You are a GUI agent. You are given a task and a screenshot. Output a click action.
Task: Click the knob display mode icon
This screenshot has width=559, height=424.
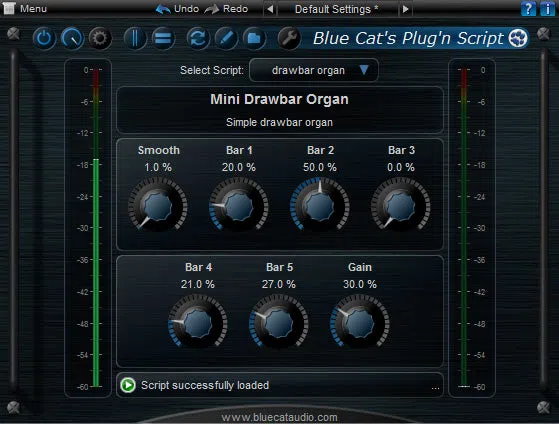pos(72,38)
